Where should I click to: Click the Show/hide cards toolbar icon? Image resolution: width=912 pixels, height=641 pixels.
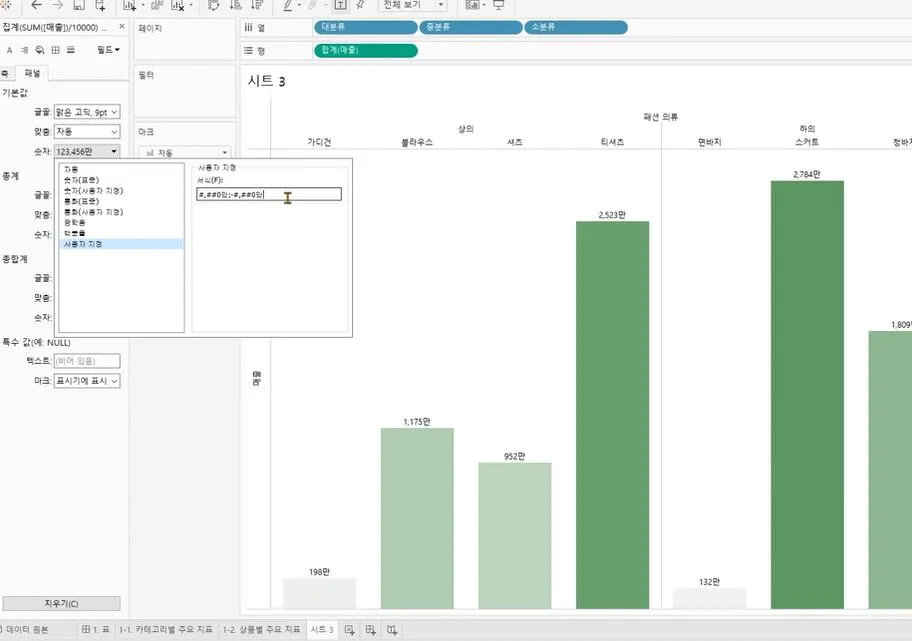pyautogui.click(x=472, y=5)
